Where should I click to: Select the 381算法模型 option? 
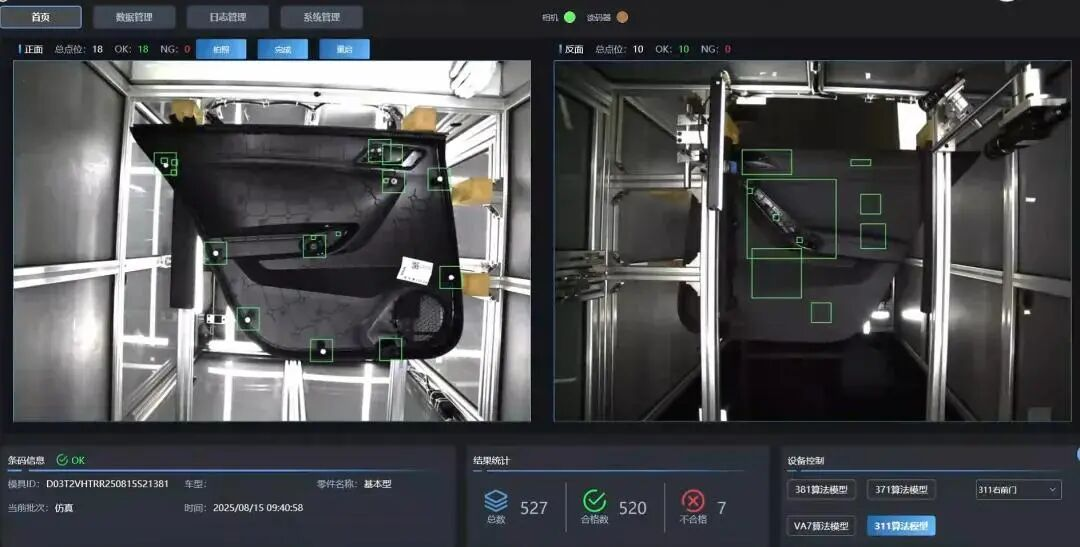[x=821, y=490]
